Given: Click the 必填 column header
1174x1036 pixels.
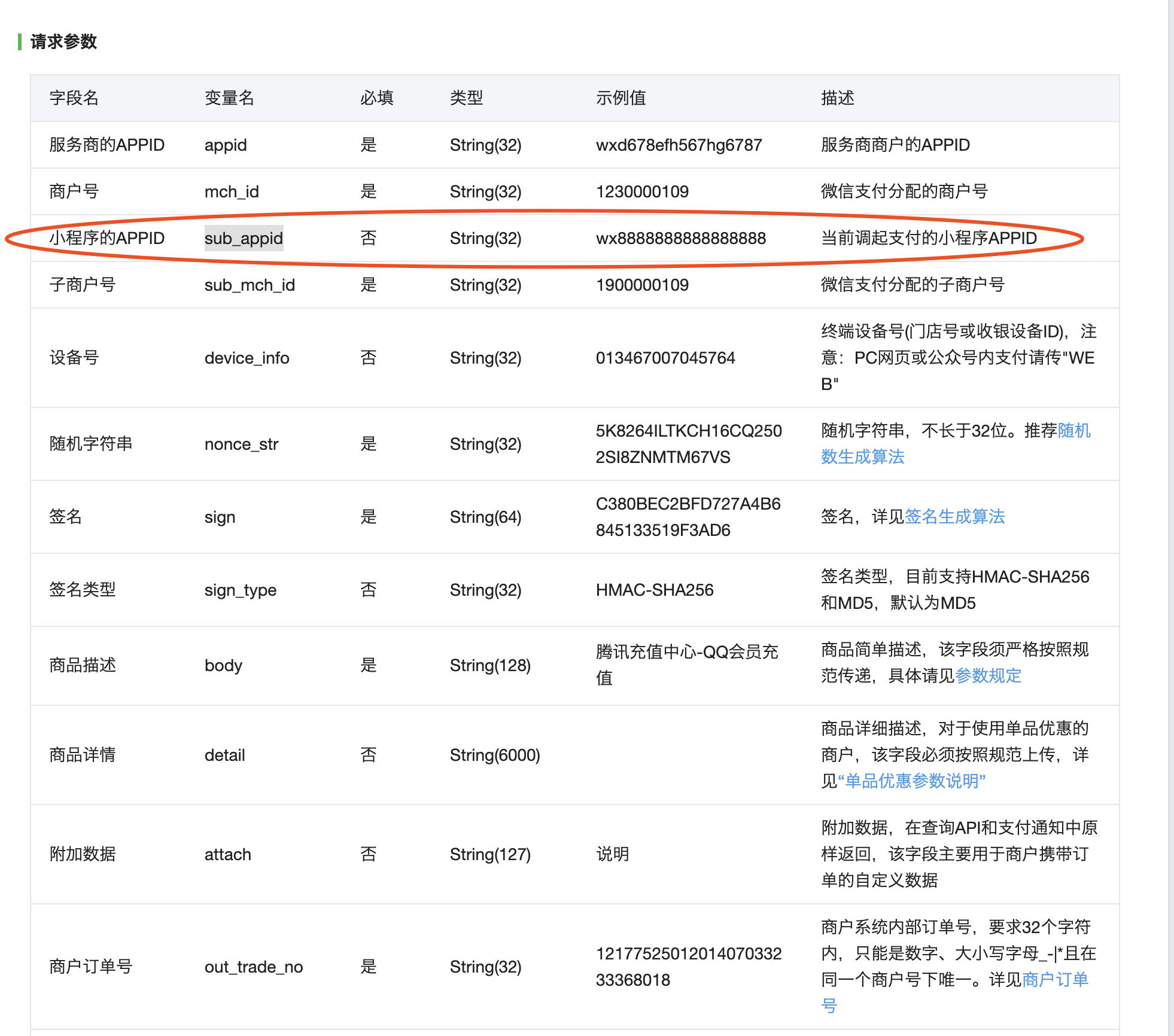Looking at the screenshot, I should point(376,98).
